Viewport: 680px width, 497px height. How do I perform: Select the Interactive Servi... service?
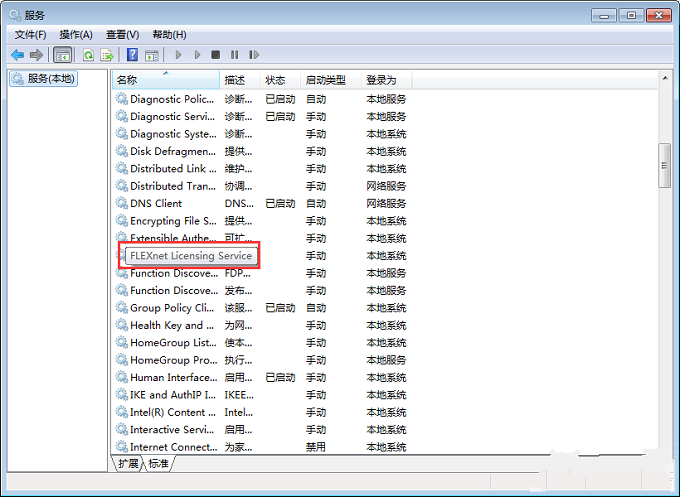(261, 429)
